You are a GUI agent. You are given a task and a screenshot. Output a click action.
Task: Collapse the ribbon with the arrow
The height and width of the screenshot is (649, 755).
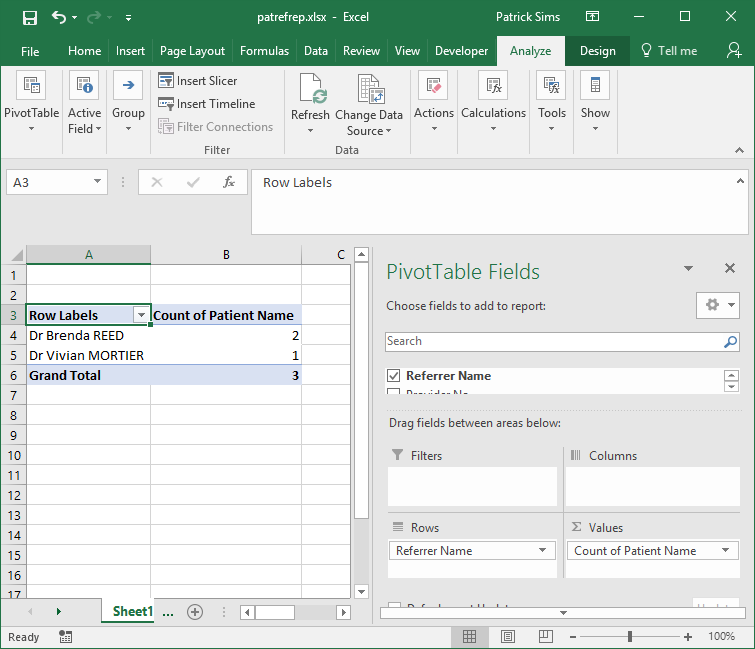[x=739, y=150]
